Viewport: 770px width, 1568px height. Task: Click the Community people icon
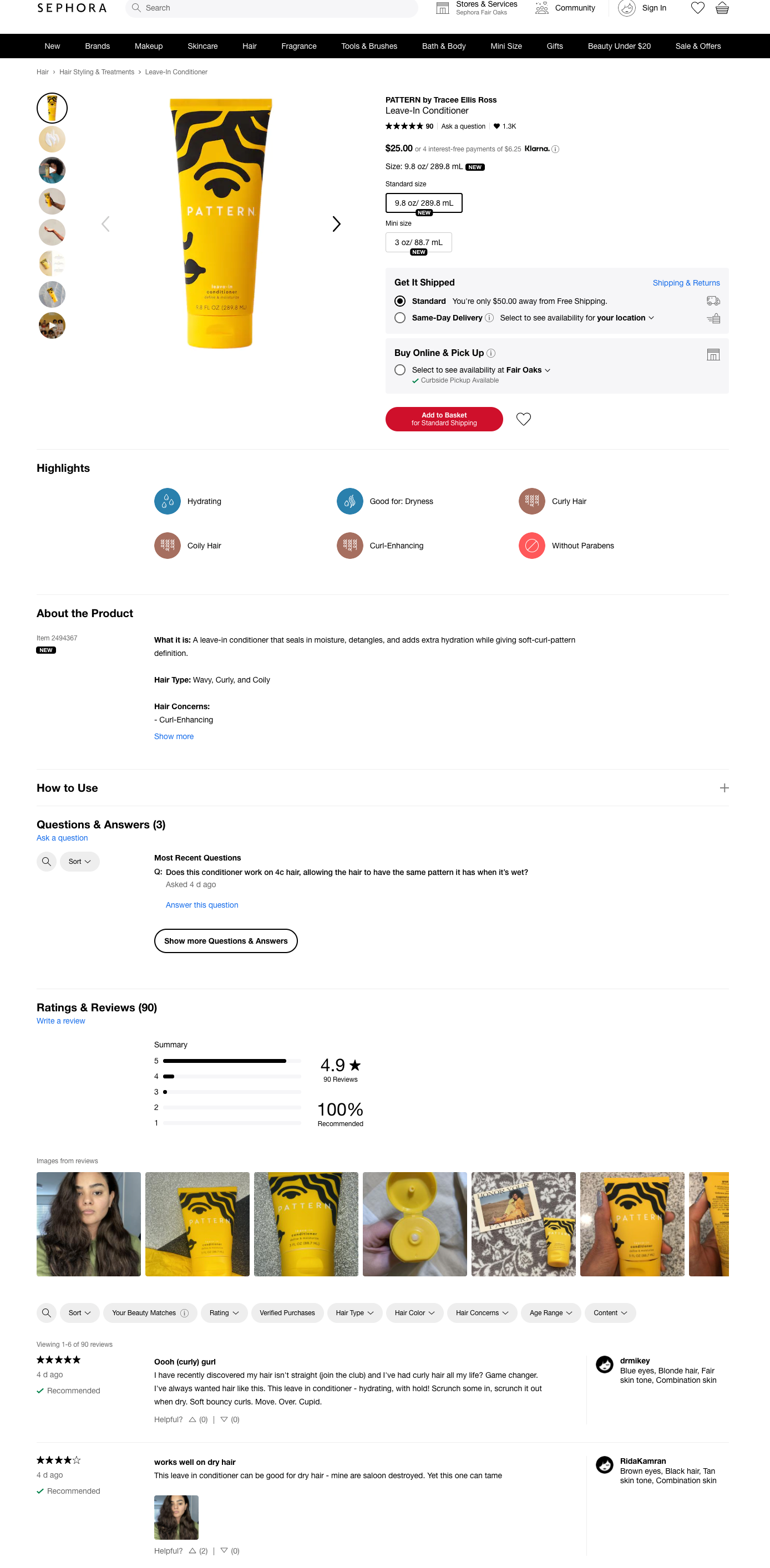541,8
